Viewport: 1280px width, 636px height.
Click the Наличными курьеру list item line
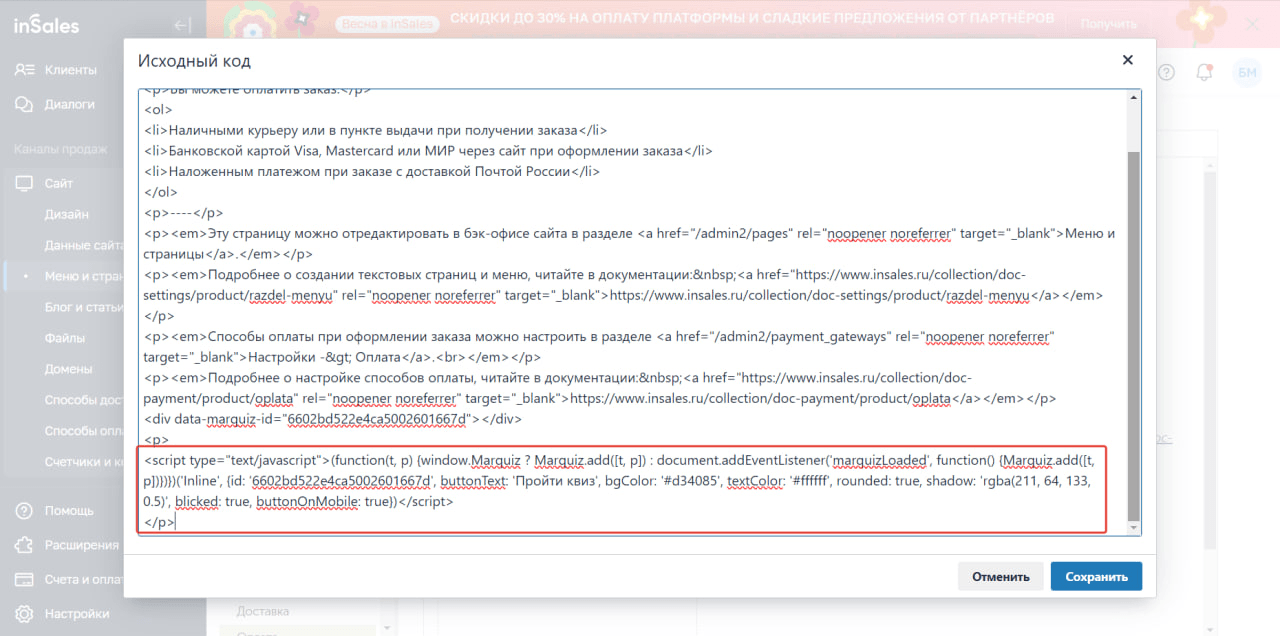(376, 130)
